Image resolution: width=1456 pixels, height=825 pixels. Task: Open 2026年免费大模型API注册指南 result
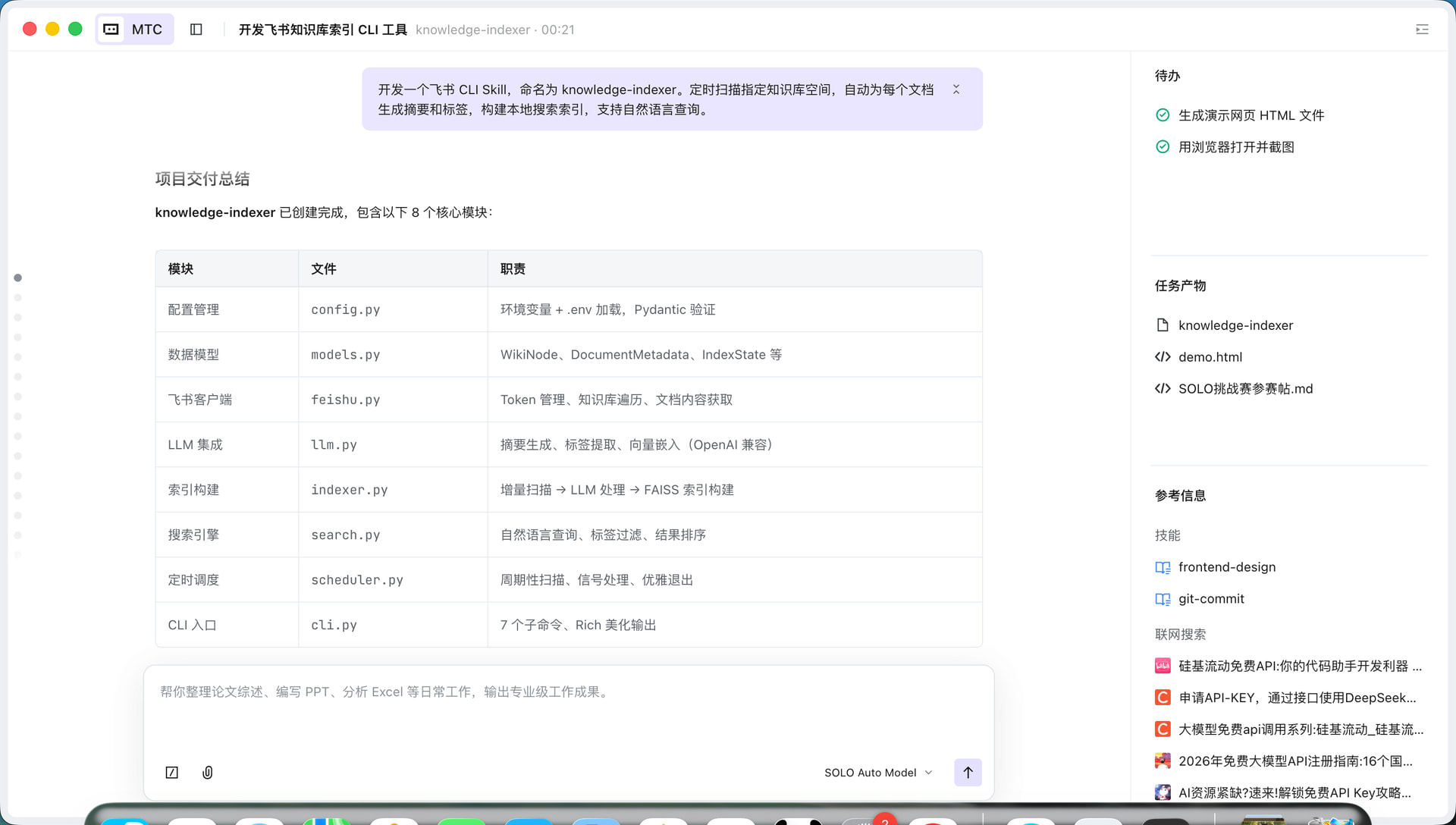[x=1294, y=761]
